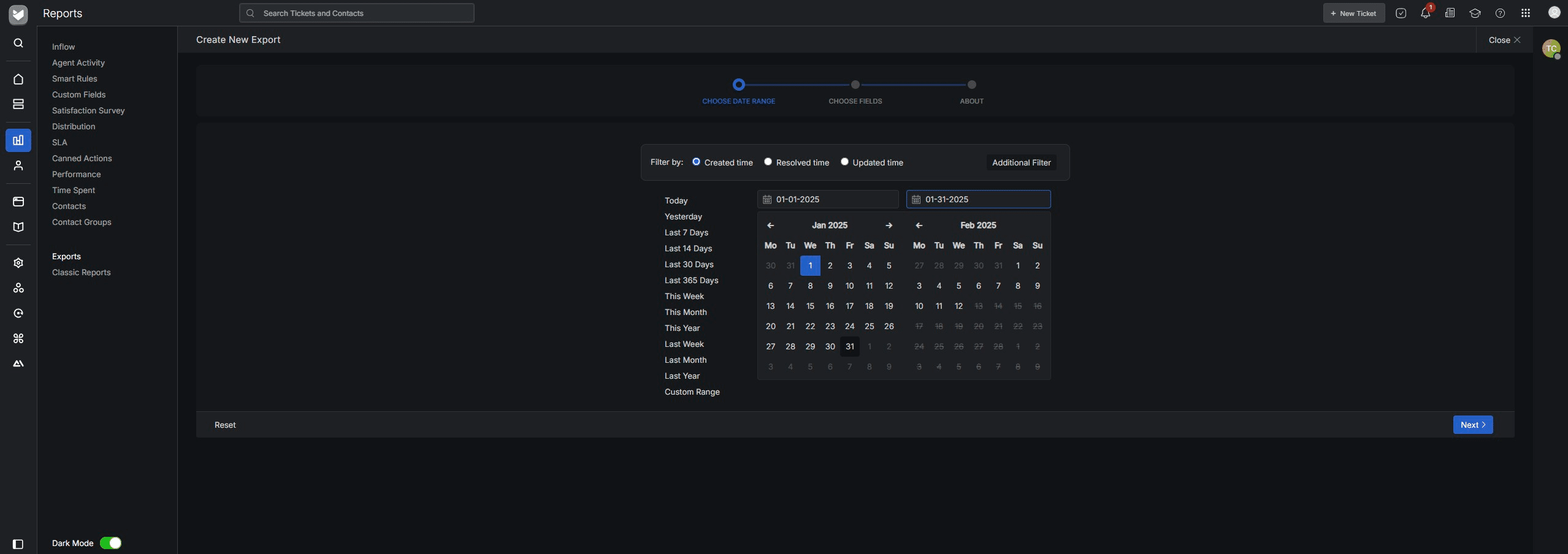Select the Resolved time radio button
Screen dimensions: 1568x554
tap(768, 162)
